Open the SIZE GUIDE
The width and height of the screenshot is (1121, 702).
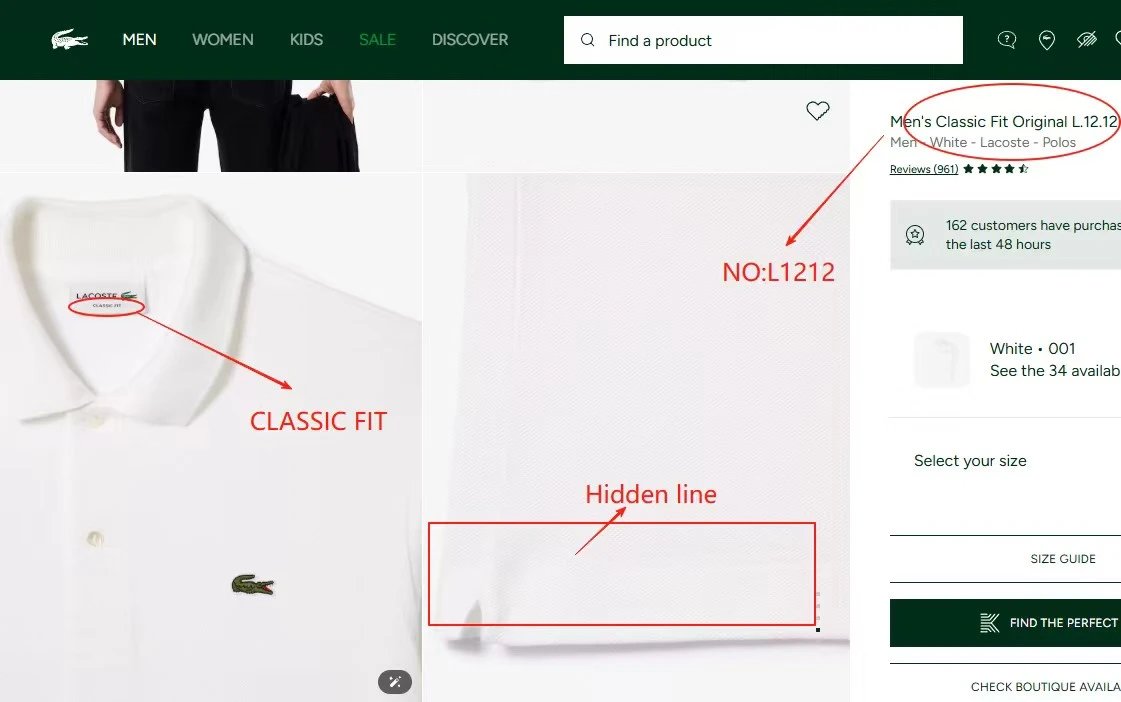pyautogui.click(x=1063, y=559)
